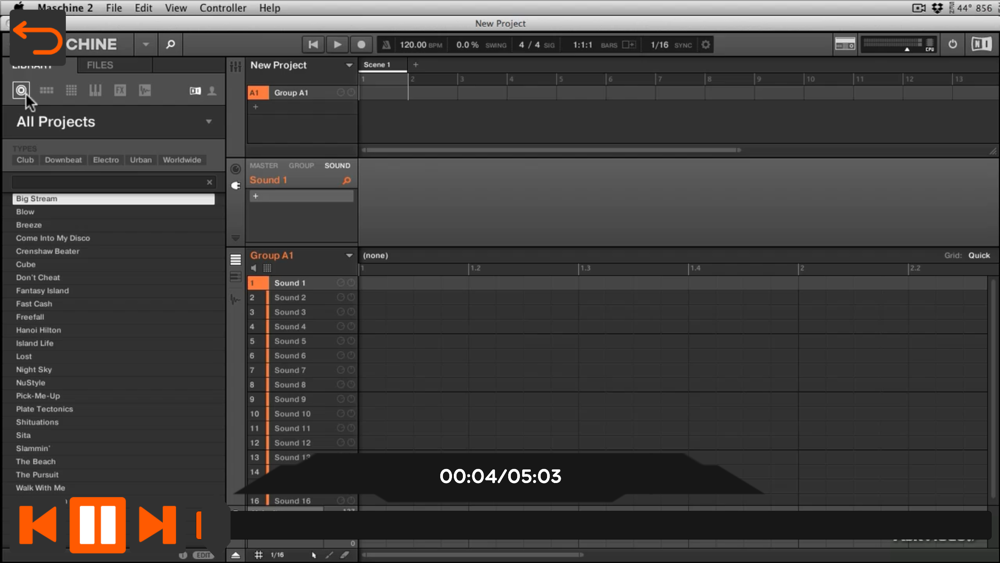Screen dimensions: 1000x563
Task: Filter by Worldwide type tag
Action: pyautogui.click(x=182, y=160)
